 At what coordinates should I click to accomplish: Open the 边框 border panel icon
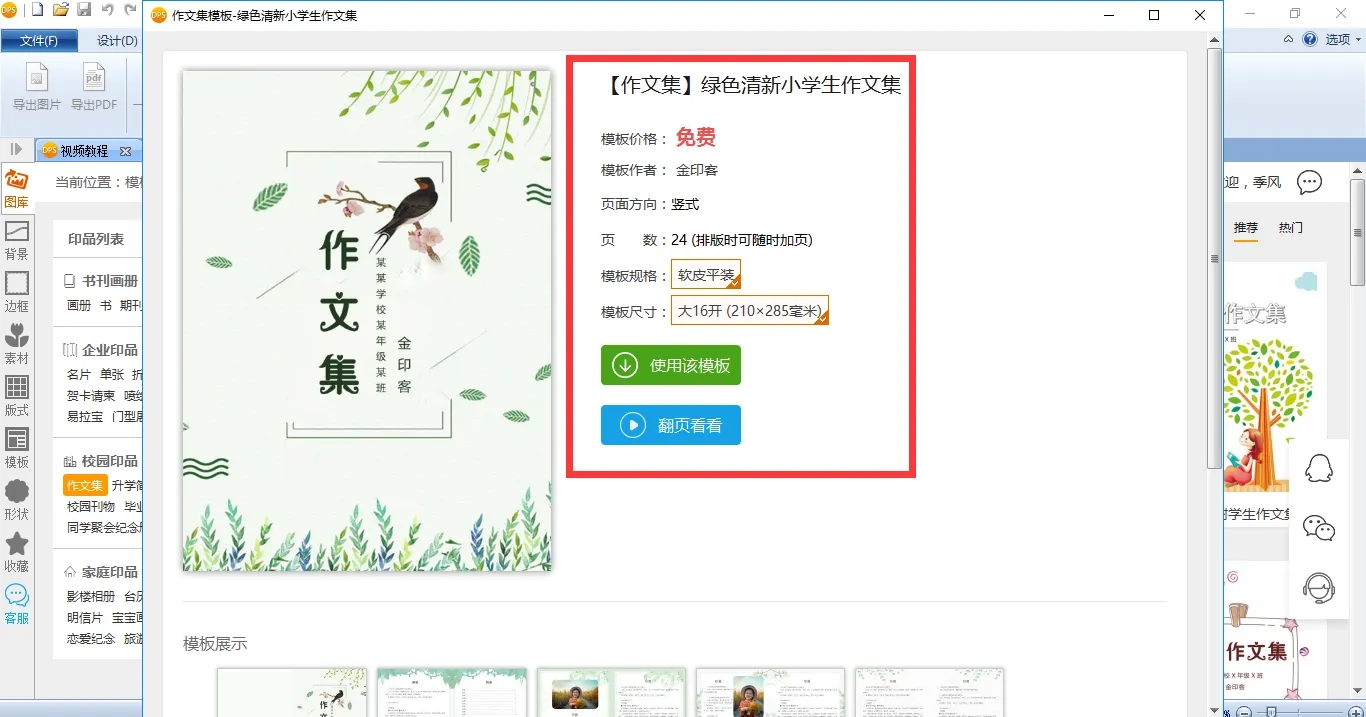coord(16,293)
